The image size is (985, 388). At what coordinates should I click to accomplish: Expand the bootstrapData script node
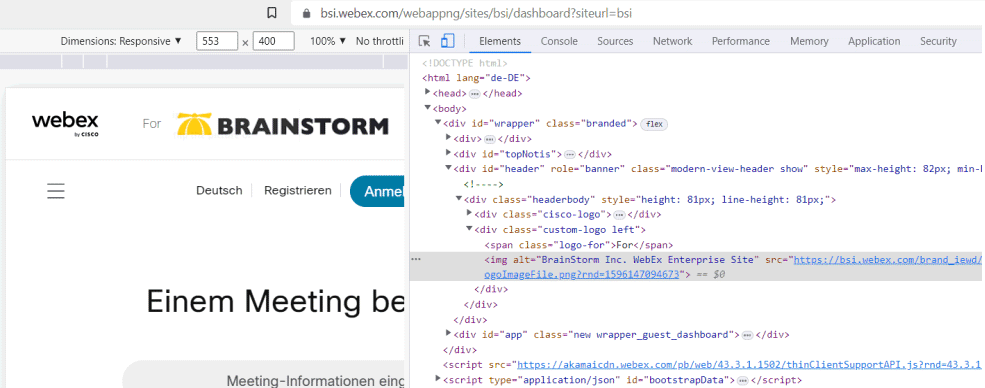click(x=438, y=379)
